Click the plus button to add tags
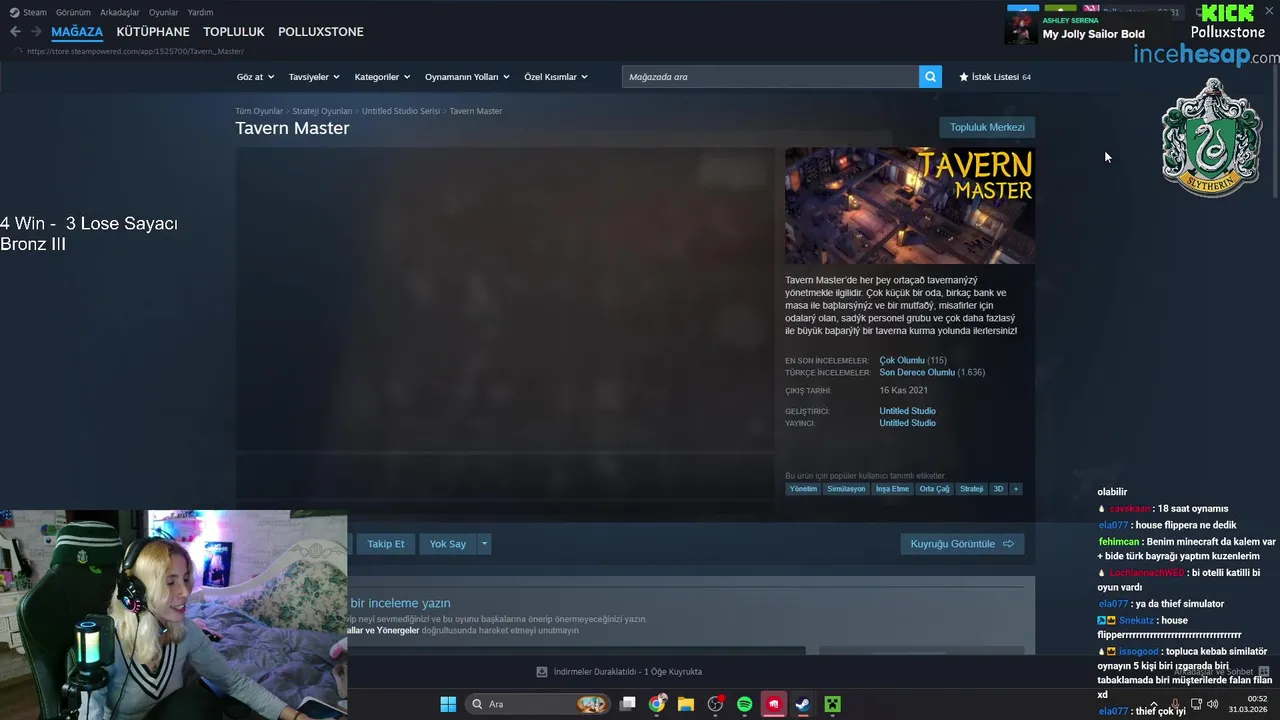This screenshot has width=1280, height=720. click(1015, 489)
